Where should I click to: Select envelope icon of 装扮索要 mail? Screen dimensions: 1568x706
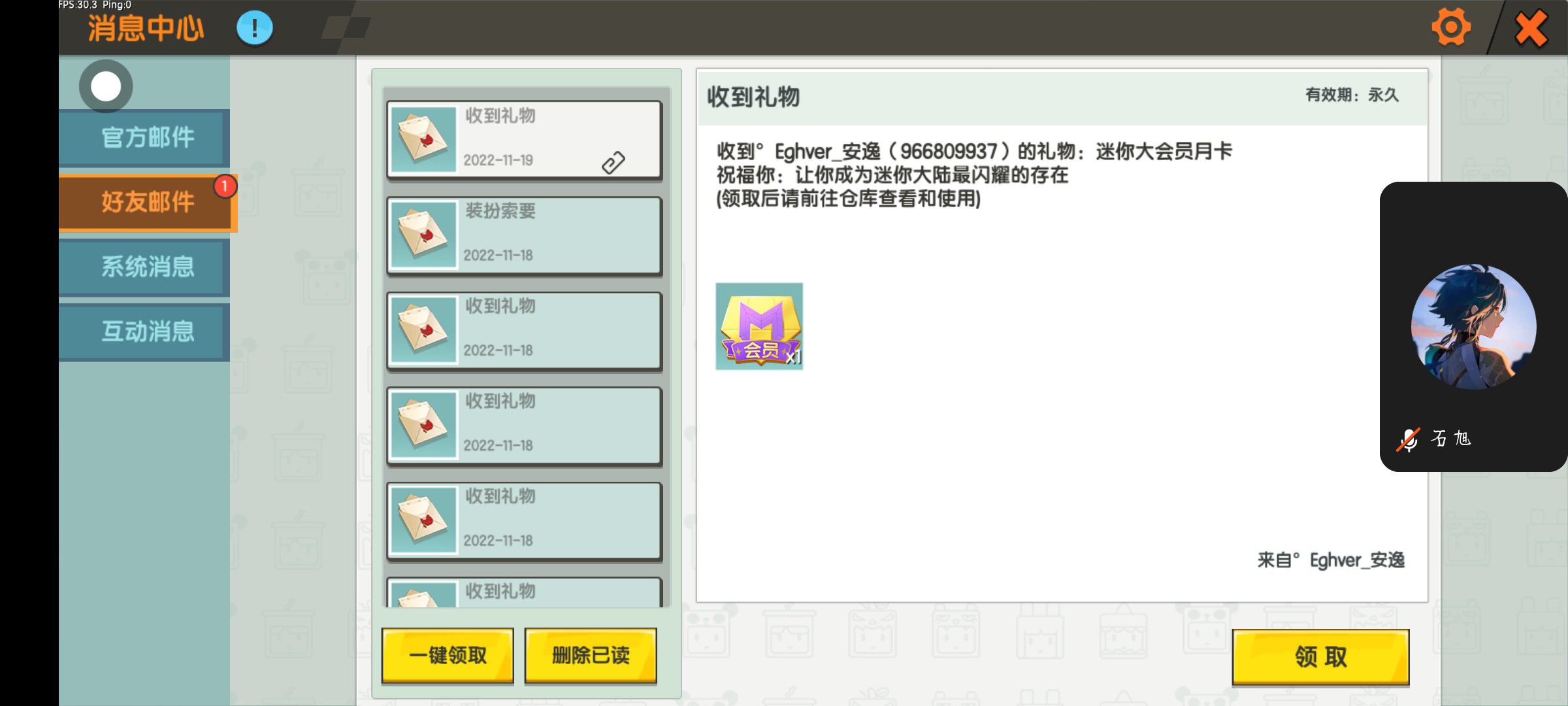pyautogui.click(x=423, y=235)
